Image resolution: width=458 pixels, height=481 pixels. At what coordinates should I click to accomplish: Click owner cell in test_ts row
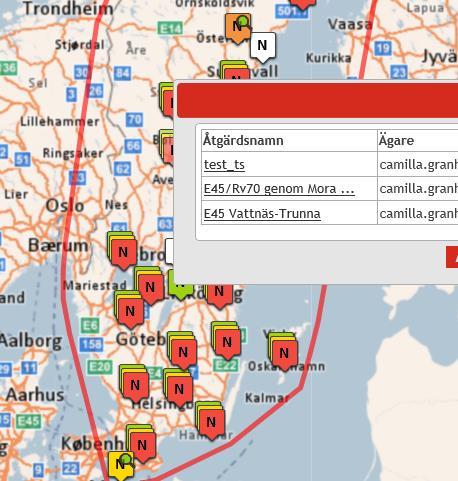(x=418, y=165)
